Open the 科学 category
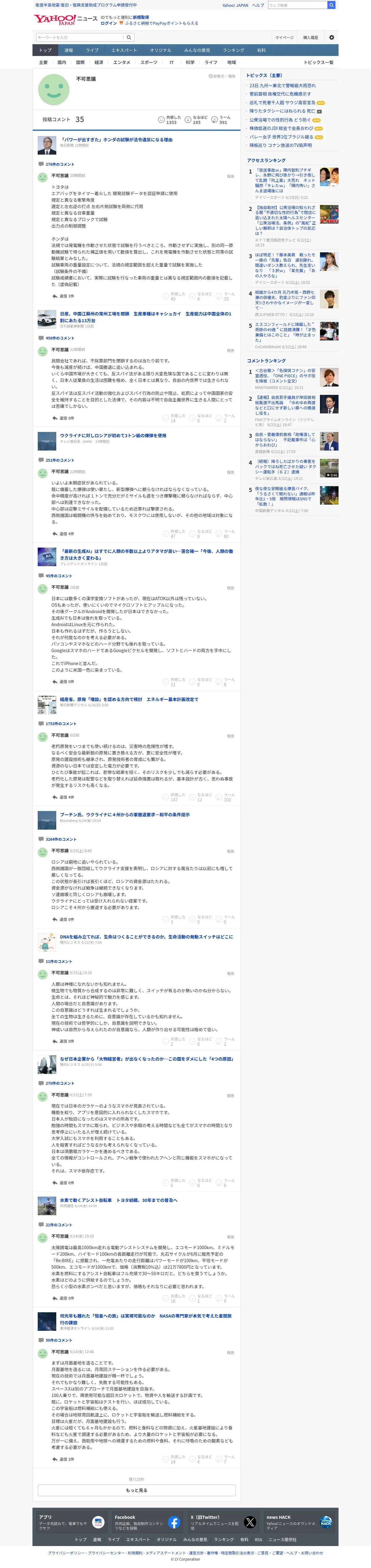371x1568 pixels. coord(190,62)
